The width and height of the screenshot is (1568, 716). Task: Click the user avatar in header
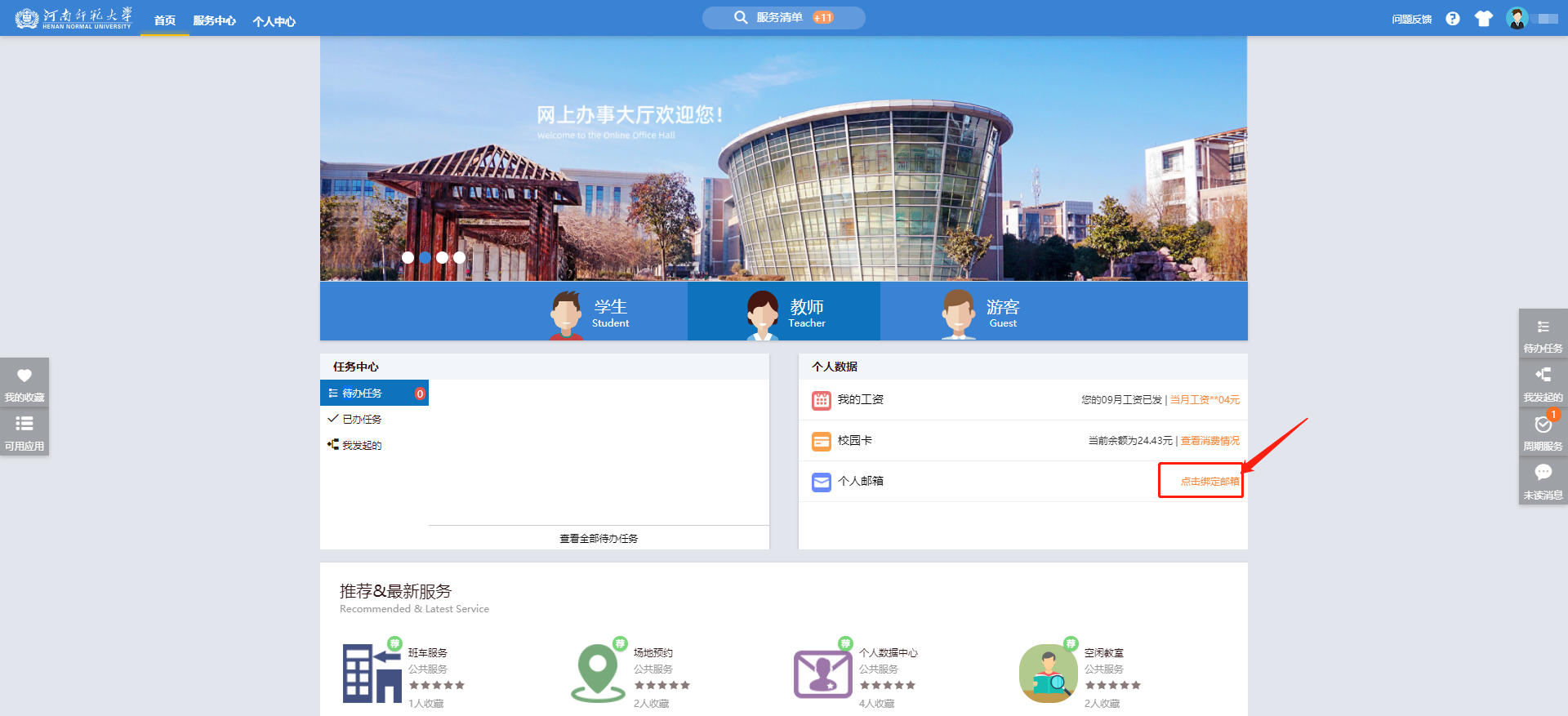click(1517, 18)
